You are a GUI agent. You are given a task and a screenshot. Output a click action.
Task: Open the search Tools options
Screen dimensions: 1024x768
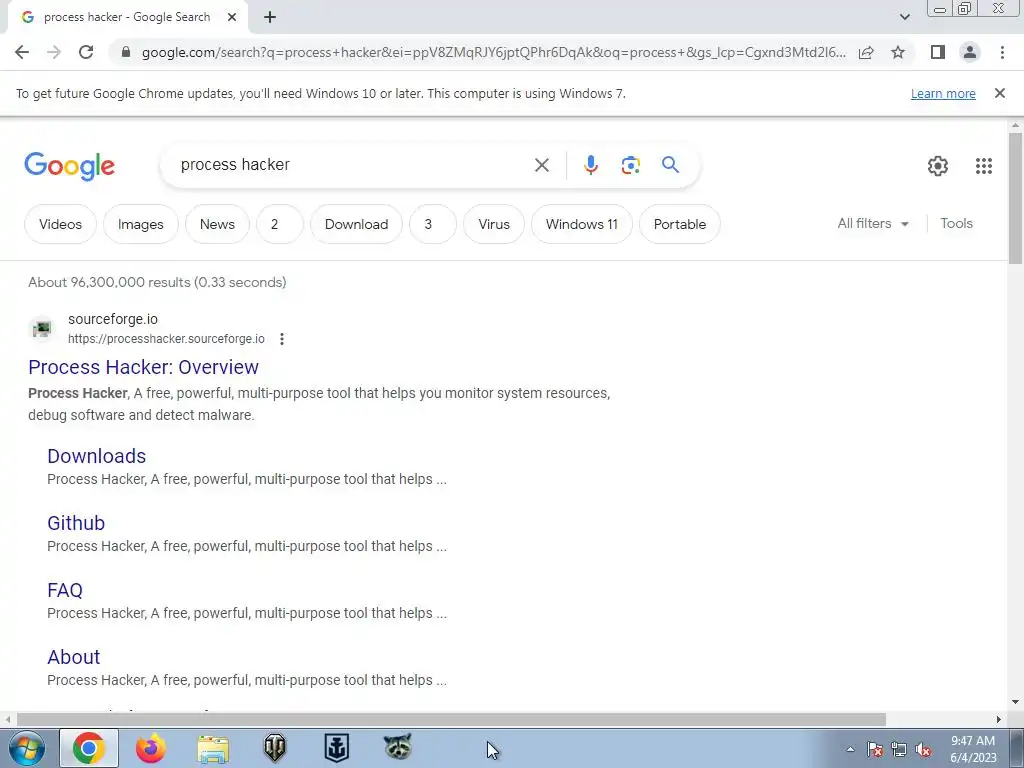[x=956, y=223]
